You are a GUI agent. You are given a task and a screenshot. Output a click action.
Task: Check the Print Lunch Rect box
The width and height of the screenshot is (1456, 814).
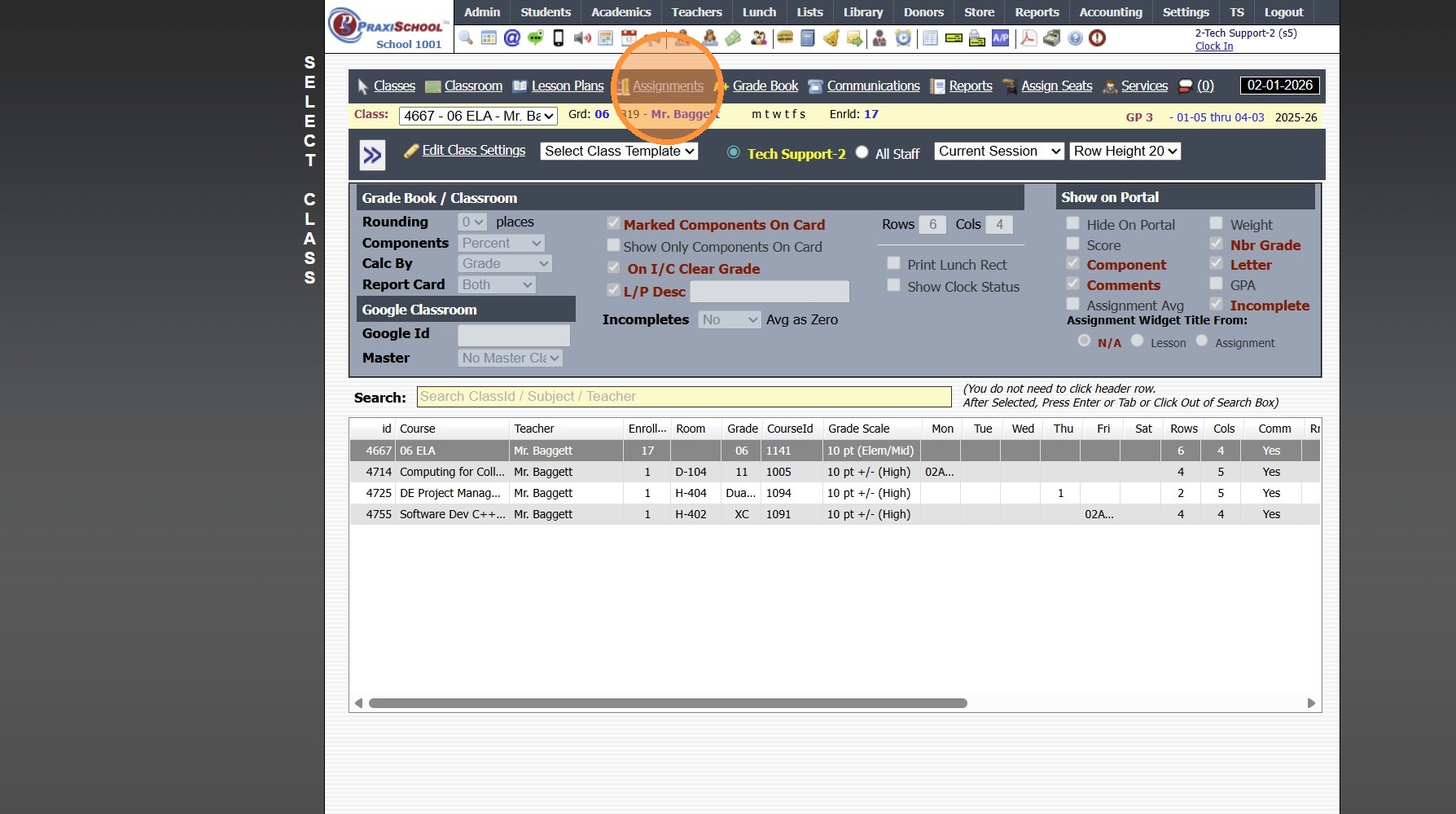[893, 263]
